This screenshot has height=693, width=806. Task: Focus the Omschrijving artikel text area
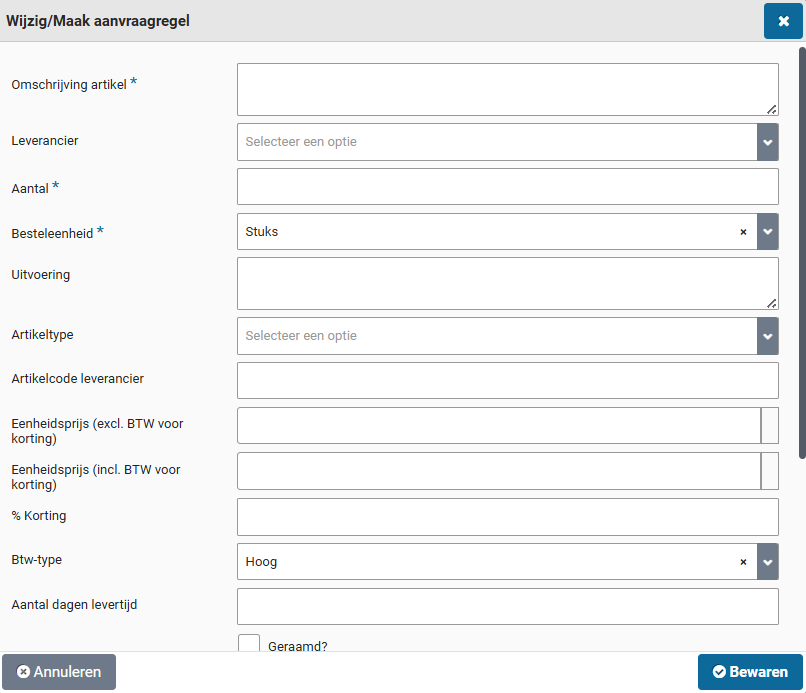coord(507,90)
